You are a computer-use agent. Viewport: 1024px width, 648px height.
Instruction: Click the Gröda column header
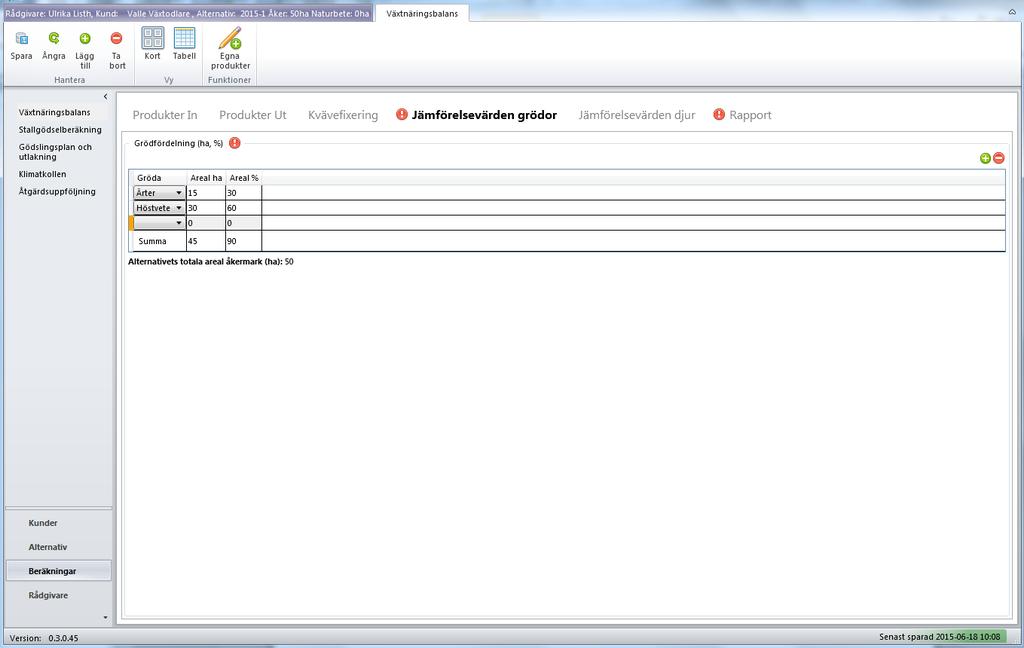159,178
